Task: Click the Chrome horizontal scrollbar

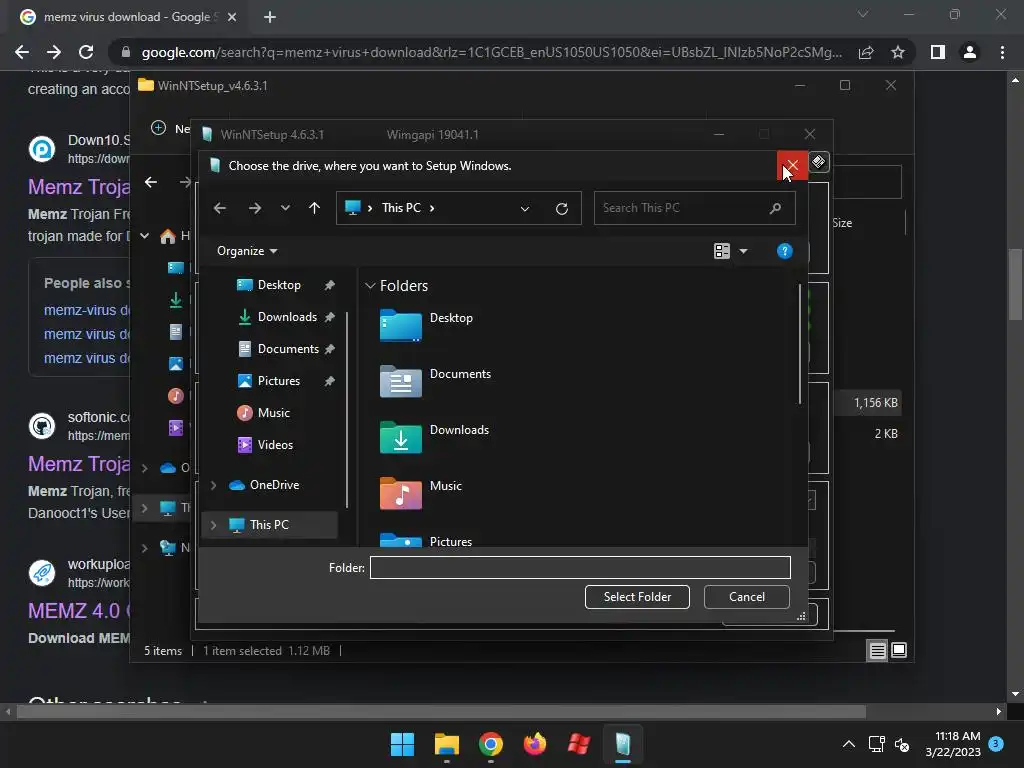Action: (441, 711)
